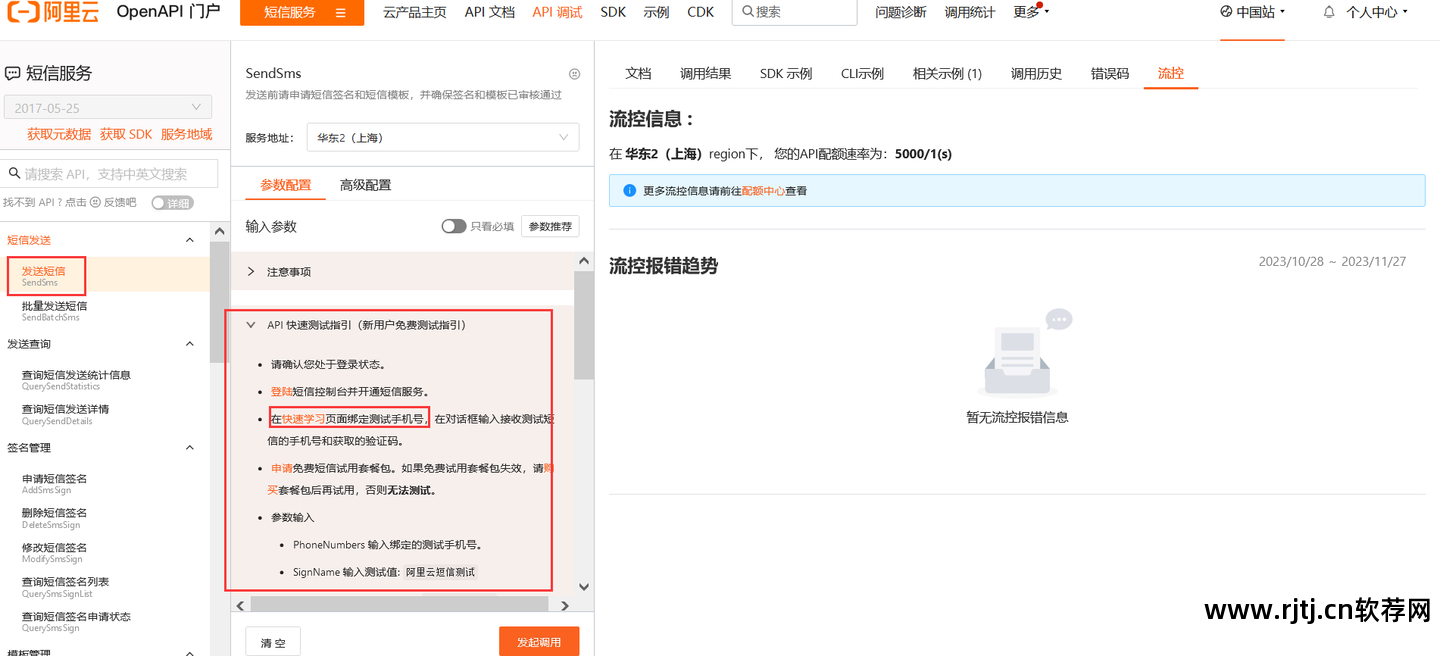Toggle the 详细 switch in sidebar

pyautogui.click(x=172, y=203)
